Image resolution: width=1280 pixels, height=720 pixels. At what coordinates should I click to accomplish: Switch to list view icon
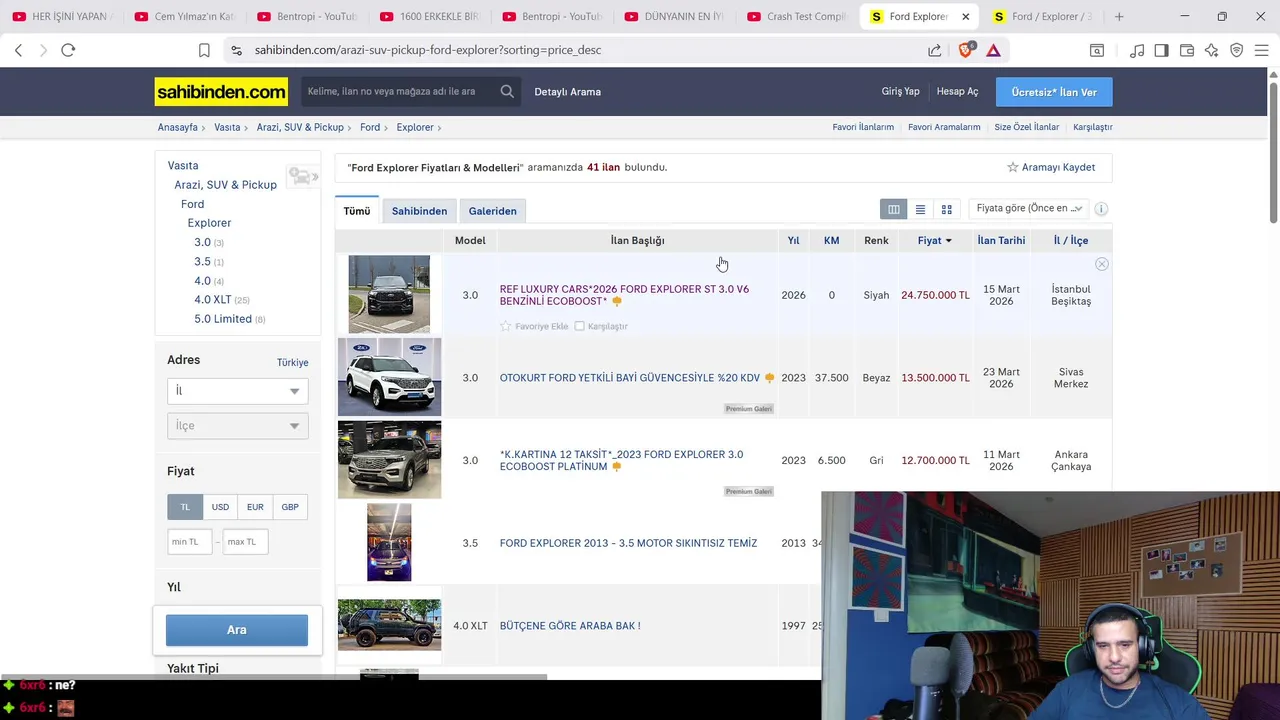[920, 209]
